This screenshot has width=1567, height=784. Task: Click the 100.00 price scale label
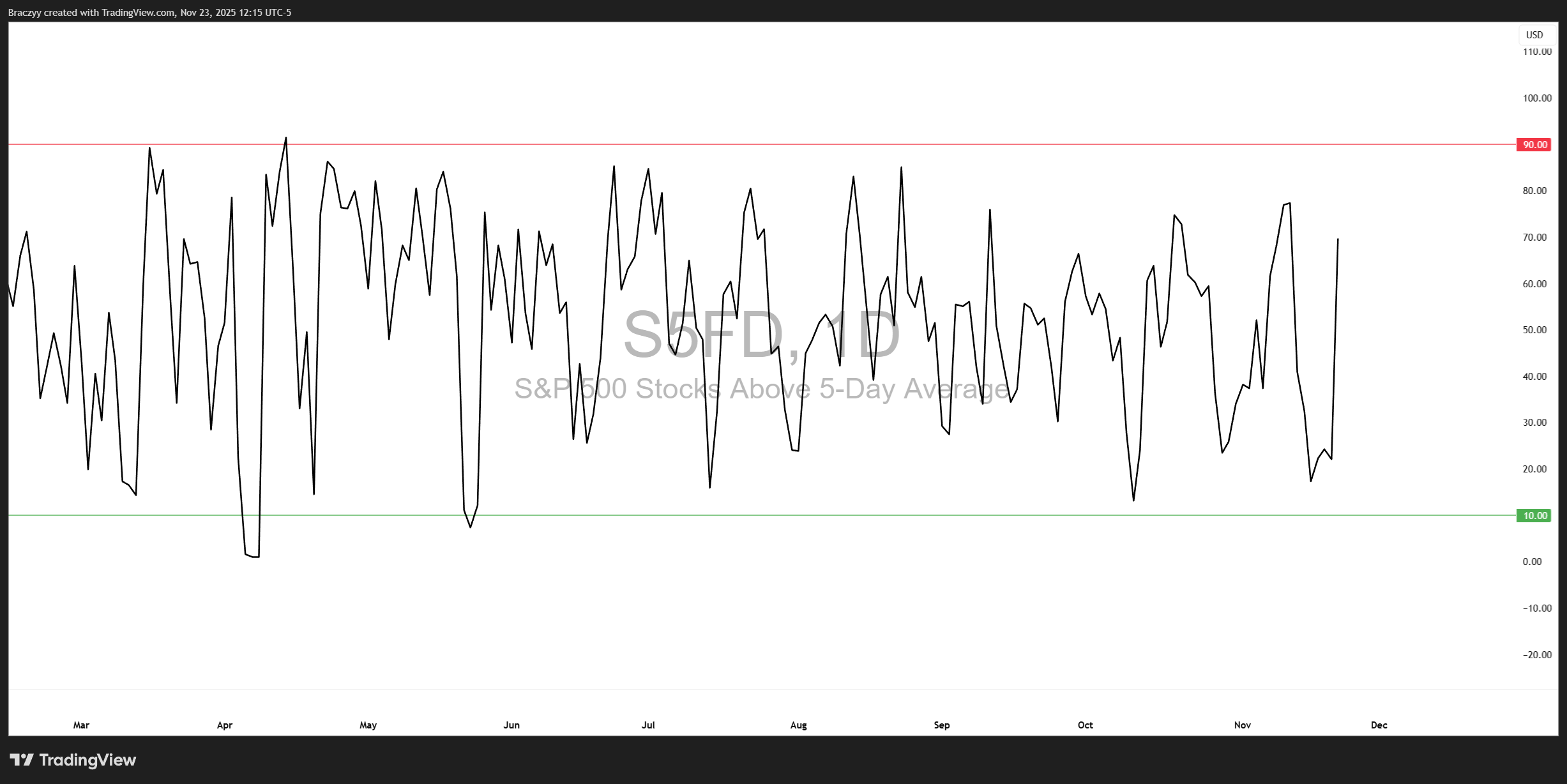[x=1537, y=98]
